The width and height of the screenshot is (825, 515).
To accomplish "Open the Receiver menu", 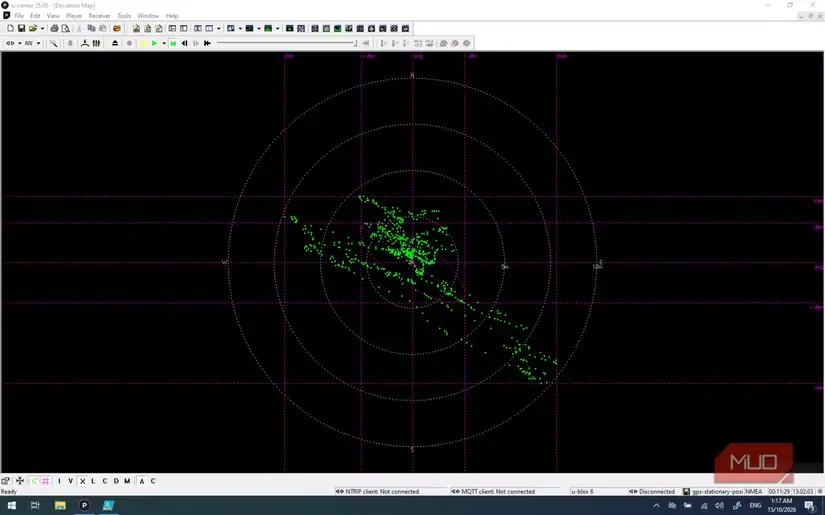I will tap(99, 16).
